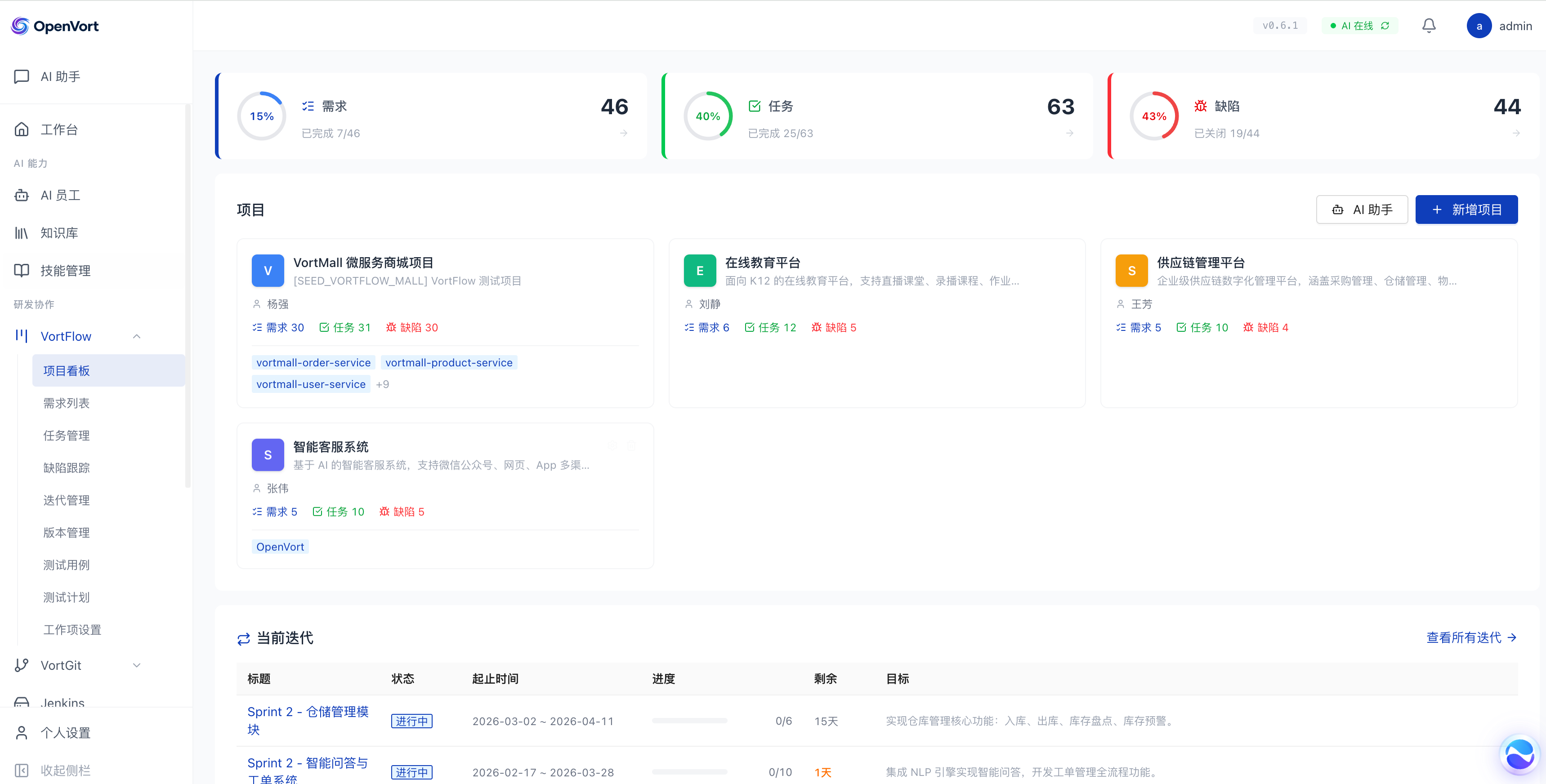The image size is (1546, 784).
Task: Click the AI online refresh icon
Action: [x=1385, y=26]
